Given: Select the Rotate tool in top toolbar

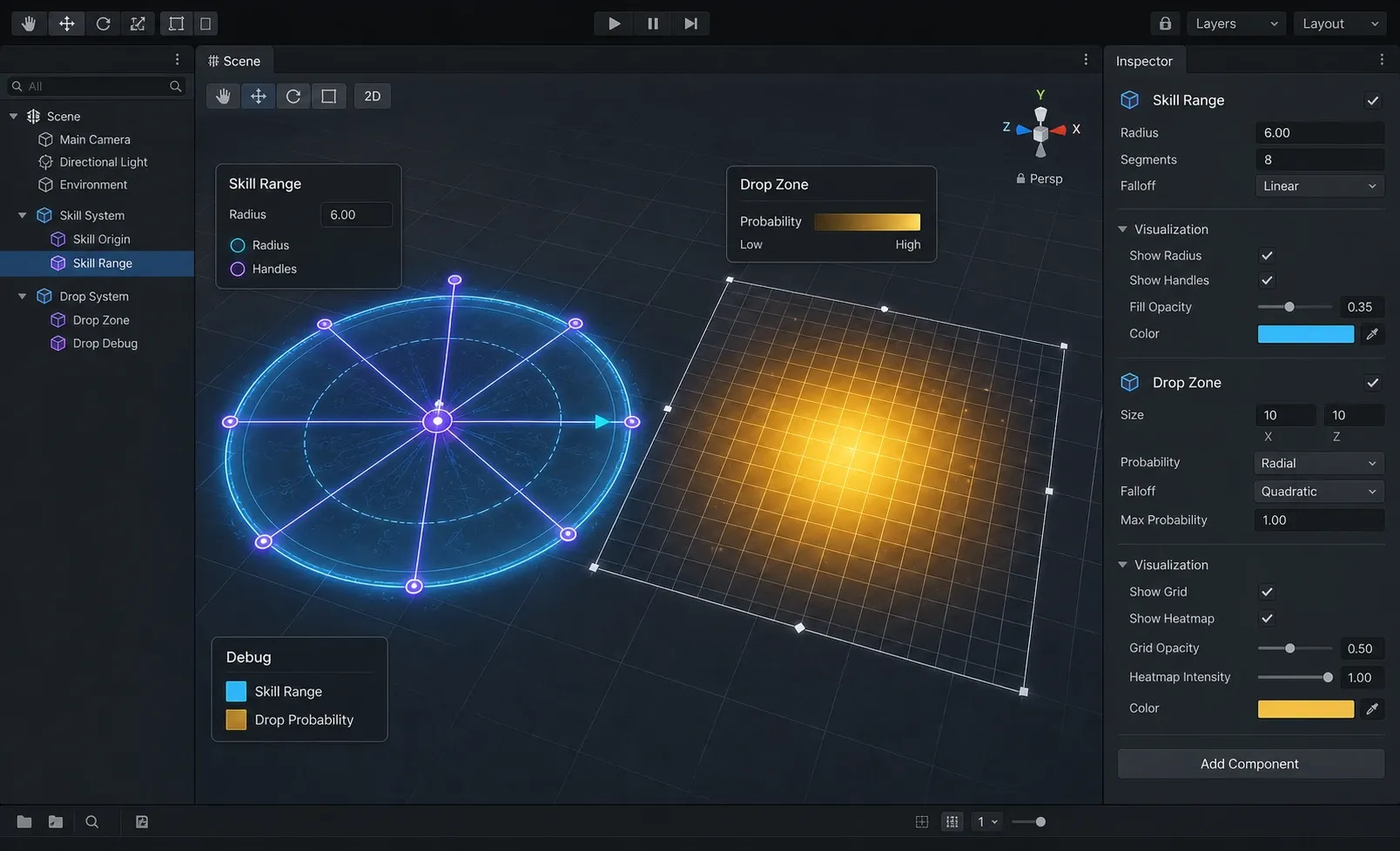Looking at the screenshot, I should click(x=103, y=23).
